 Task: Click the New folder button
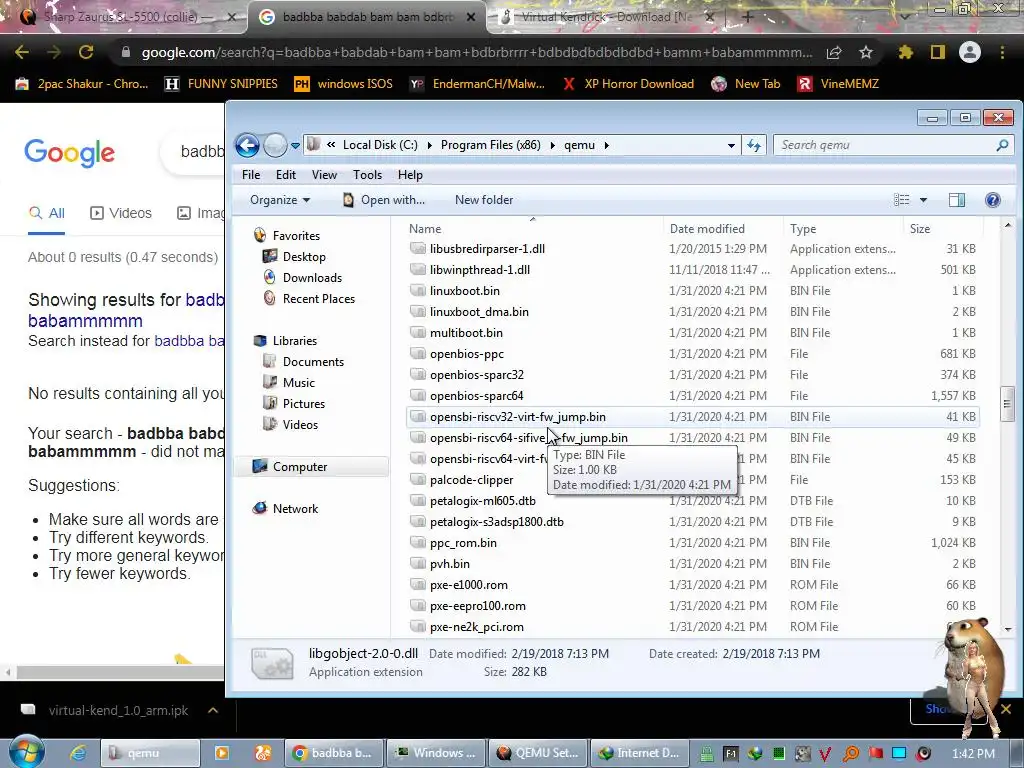tap(484, 200)
